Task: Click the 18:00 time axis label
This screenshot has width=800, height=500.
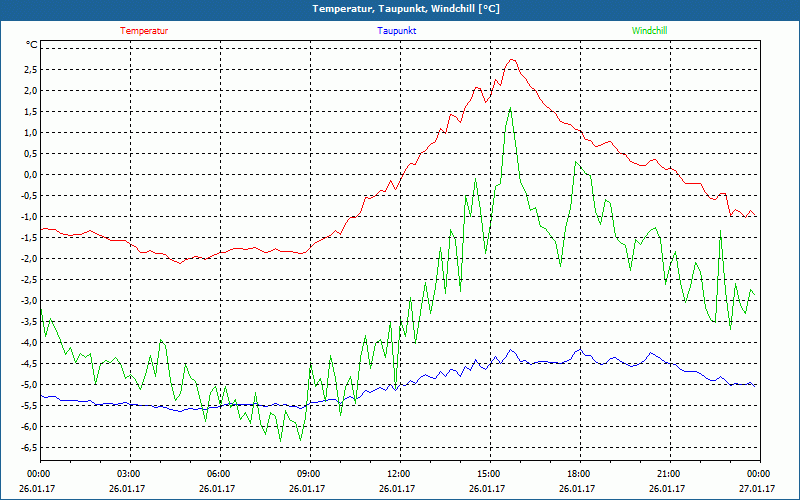Action: pos(579,474)
